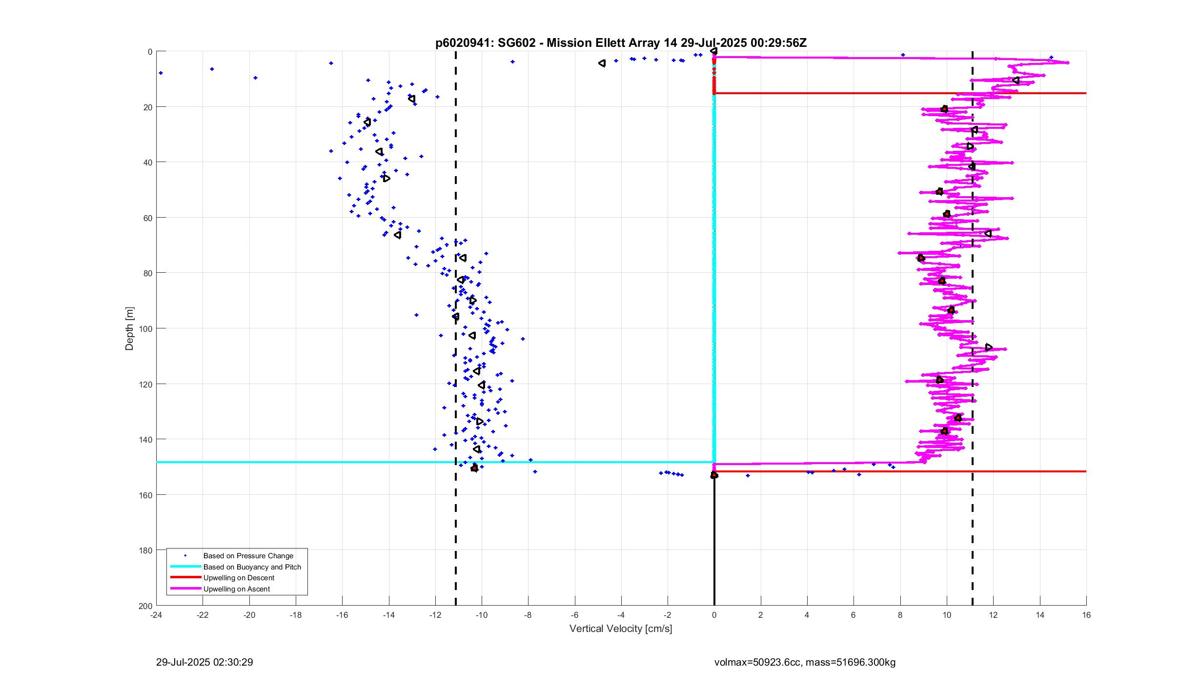1200x681 pixels.
Task: Click the x-axis tick label "14"
Action: [1040, 615]
